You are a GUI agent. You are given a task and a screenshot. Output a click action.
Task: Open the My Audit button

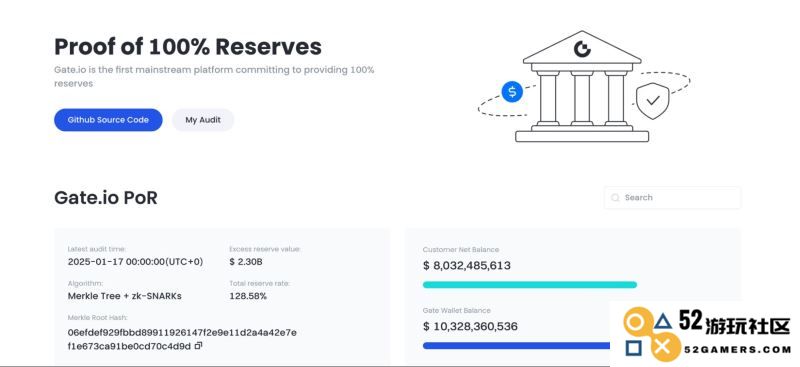[x=203, y=120]
